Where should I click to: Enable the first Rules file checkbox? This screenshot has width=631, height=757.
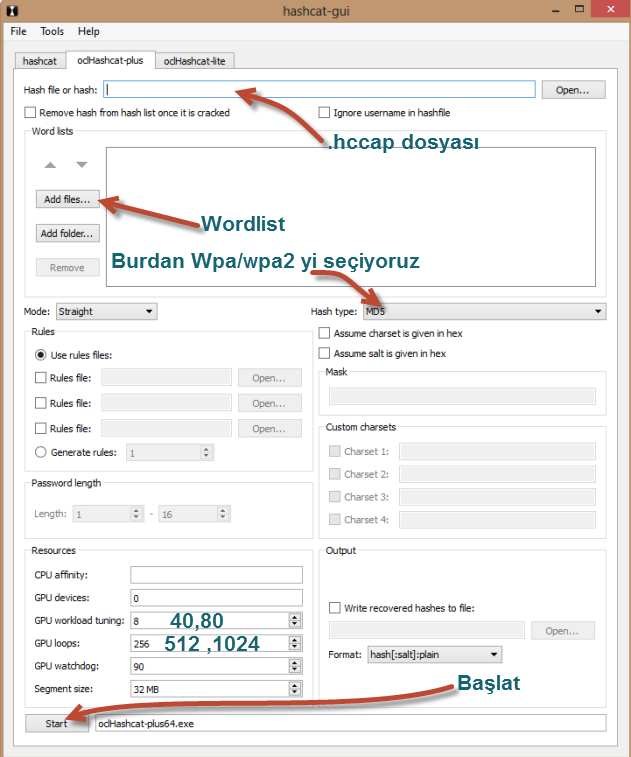coord(41,378)
